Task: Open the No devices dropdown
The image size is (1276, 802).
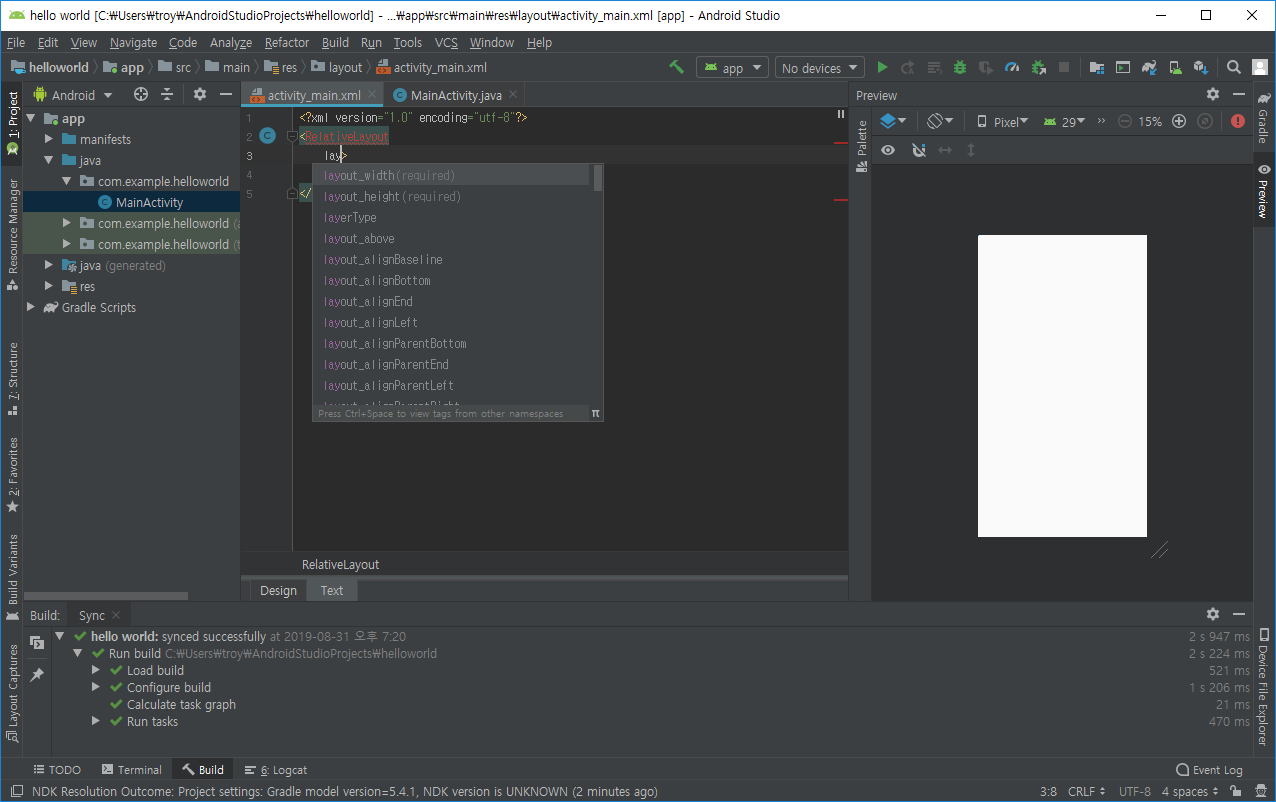Action: coord(819,67)
